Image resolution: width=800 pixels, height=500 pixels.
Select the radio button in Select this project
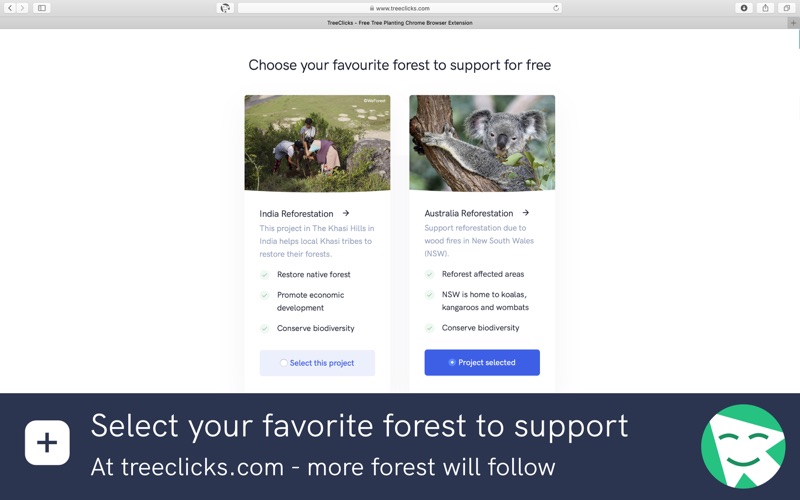pyautogui.click(x=284, y=363)
